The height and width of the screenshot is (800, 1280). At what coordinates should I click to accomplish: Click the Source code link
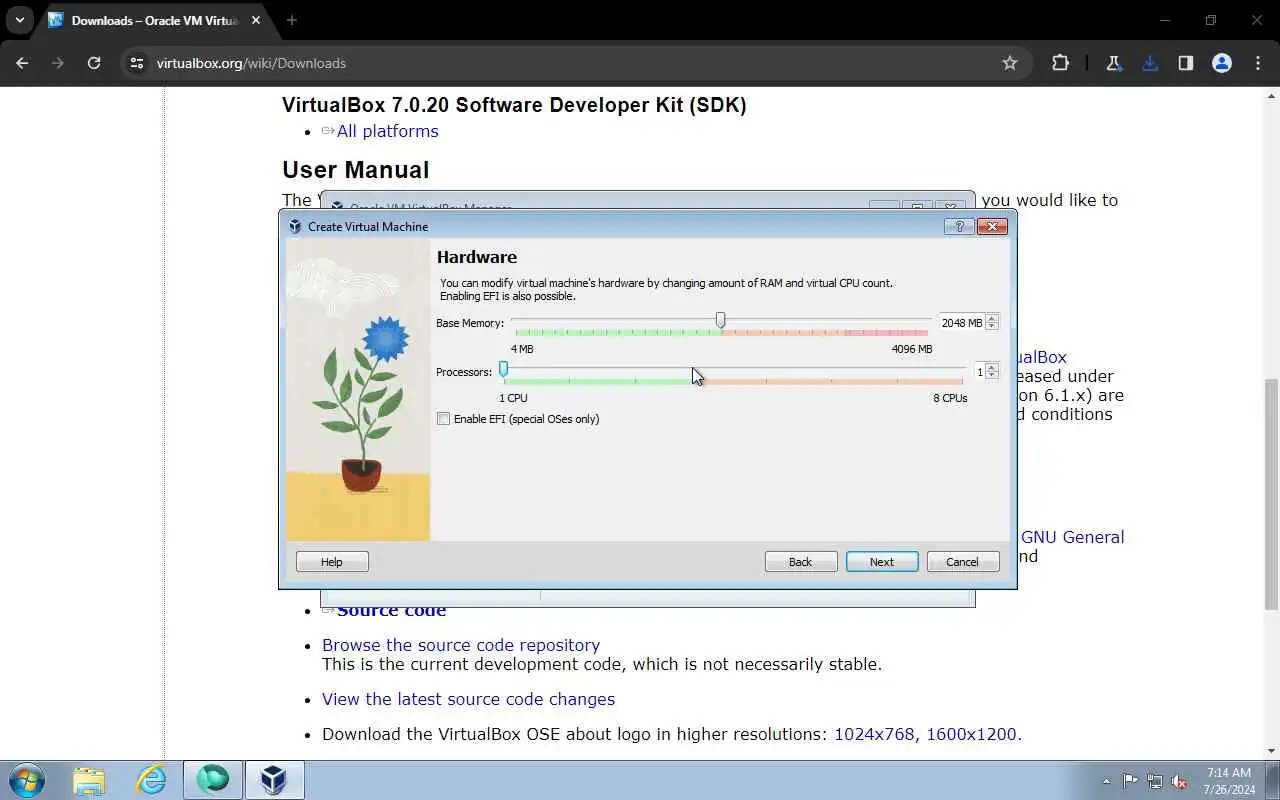(391, 610)
